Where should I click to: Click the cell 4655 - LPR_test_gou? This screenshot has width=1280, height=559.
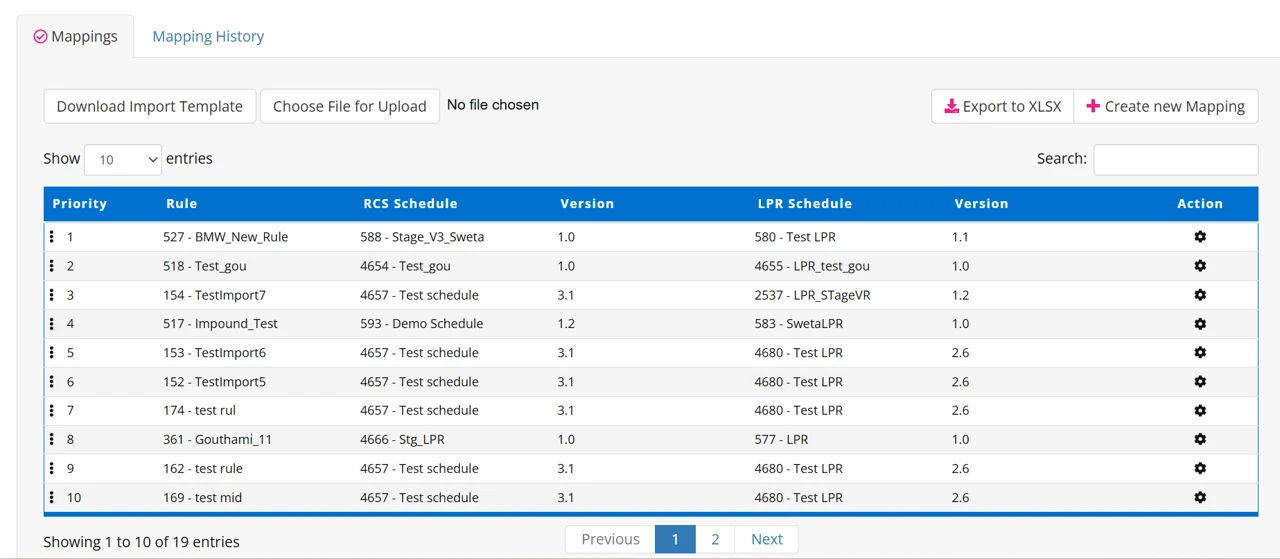point(812,266)
